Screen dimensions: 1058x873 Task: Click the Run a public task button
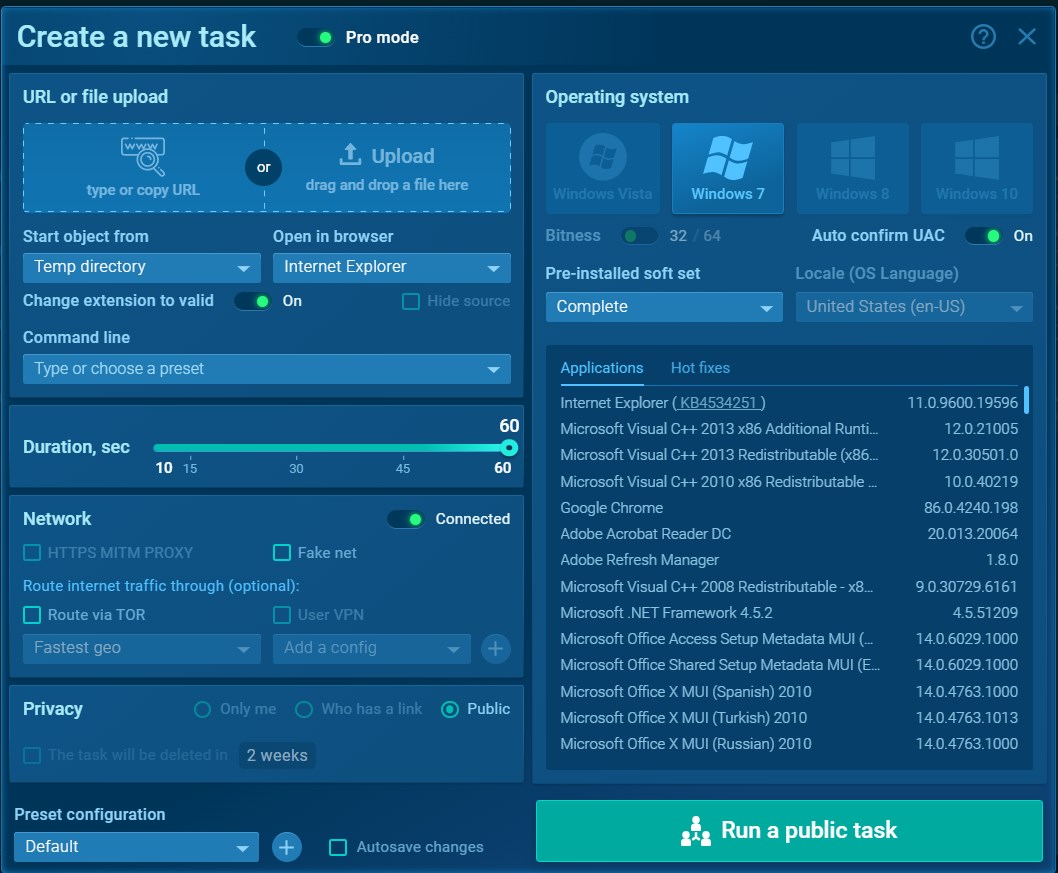pyautogui.click(x=789, y=830)
